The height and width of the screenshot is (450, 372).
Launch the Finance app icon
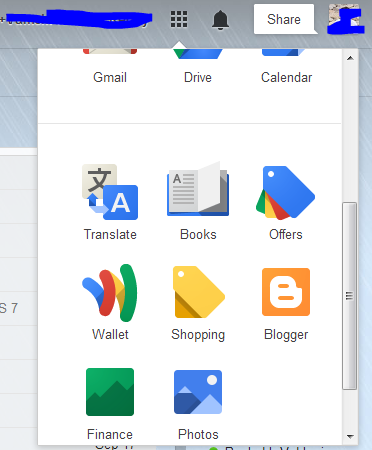(110, 392)
